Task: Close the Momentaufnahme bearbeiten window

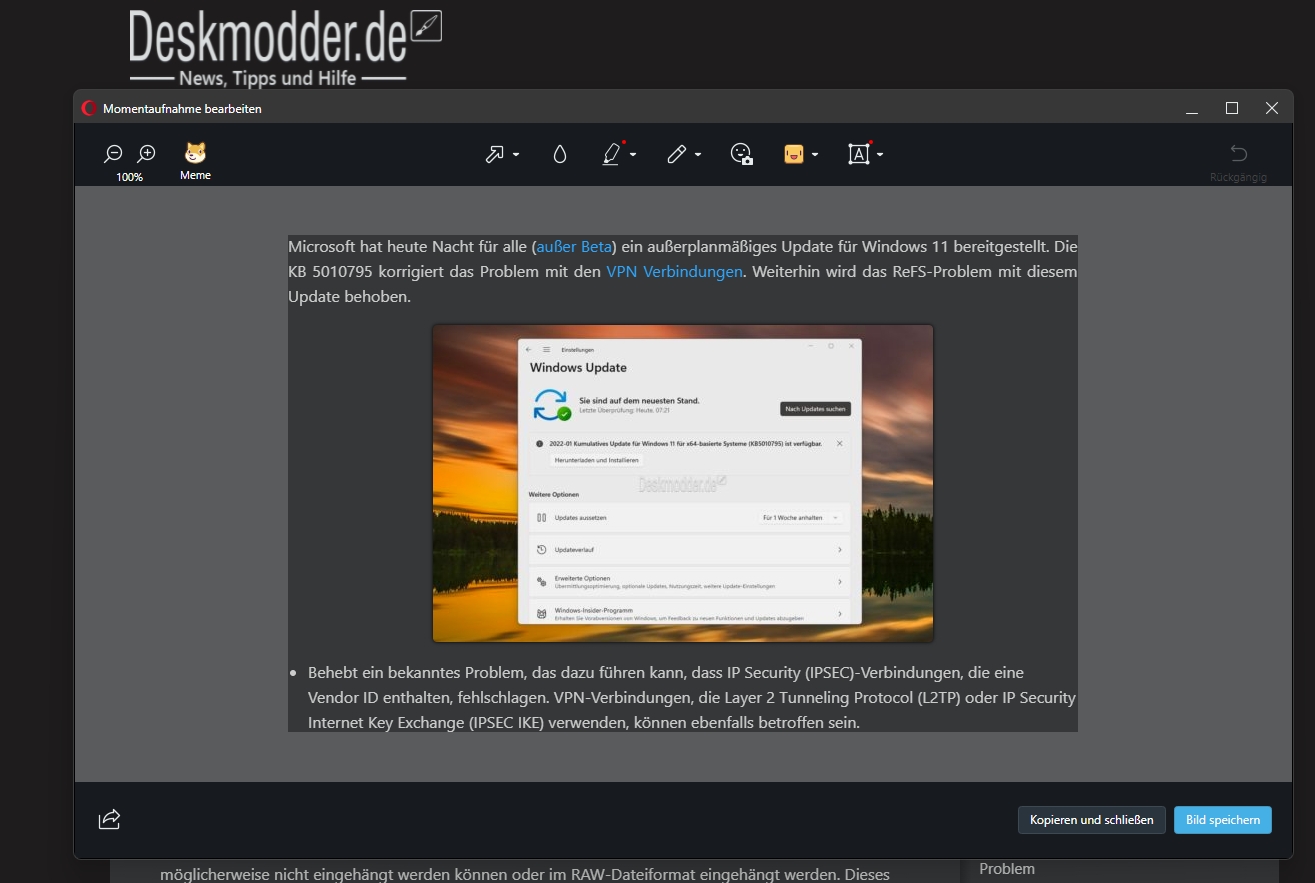Action: pyautogui.click(x=1272, y=108)
